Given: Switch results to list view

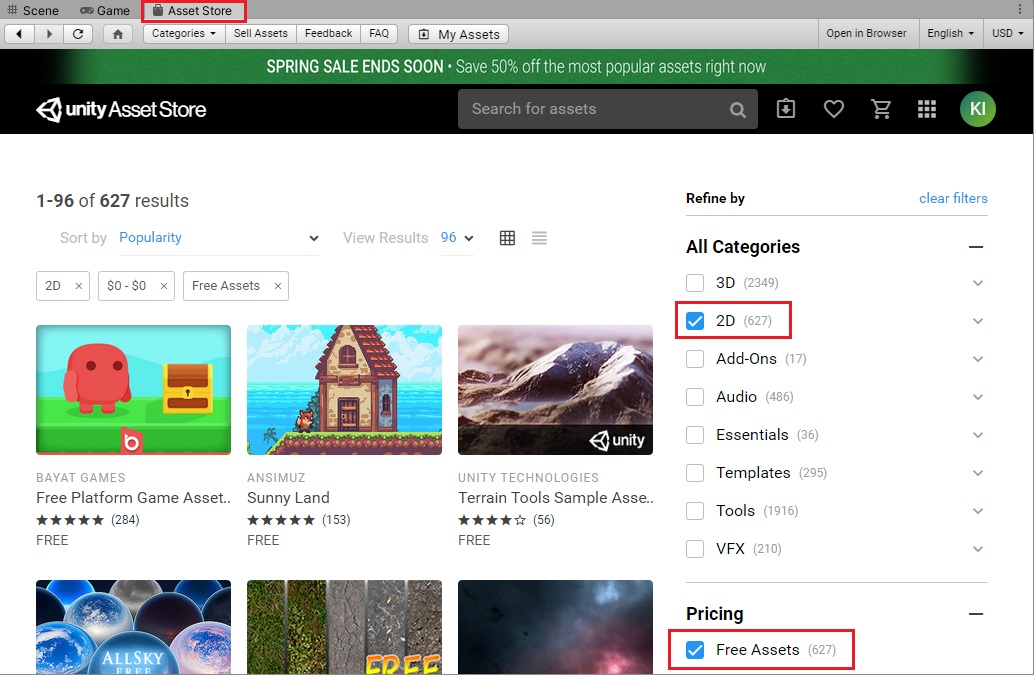Looking at the screenshot, I should coord(539,238).
